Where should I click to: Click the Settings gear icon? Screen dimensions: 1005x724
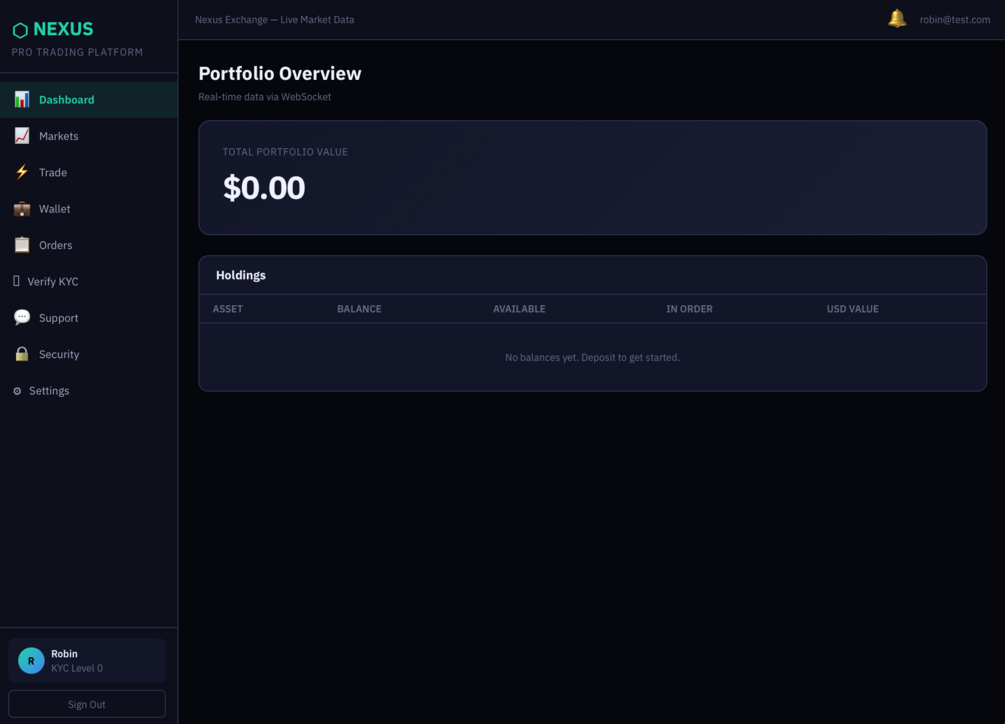coord(17,391)
